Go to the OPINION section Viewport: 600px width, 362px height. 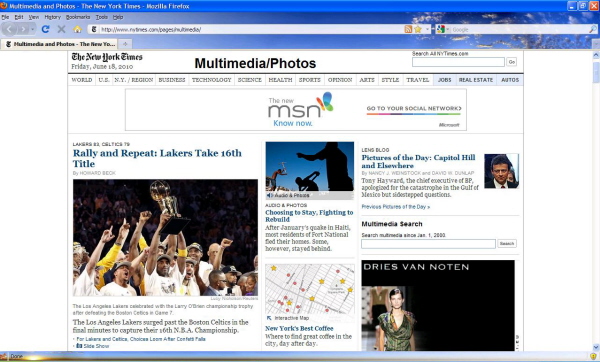tap(340, 80)
